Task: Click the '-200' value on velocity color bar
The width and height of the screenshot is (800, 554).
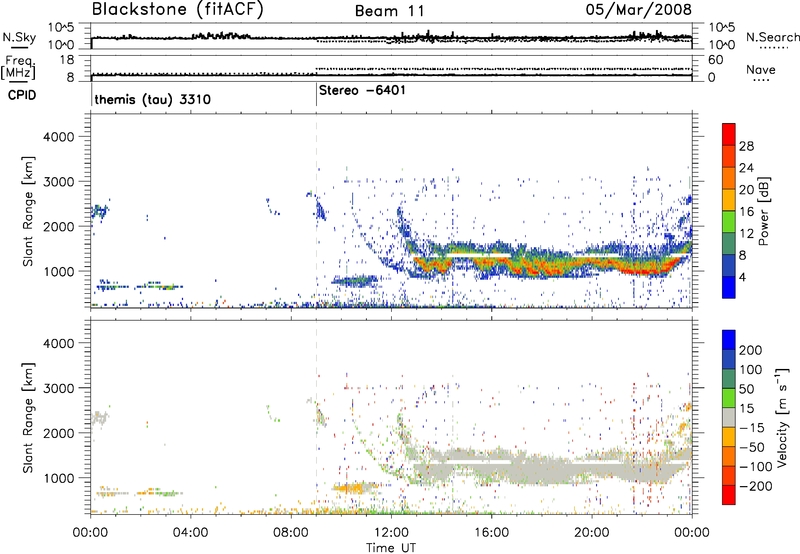Action: [x=755, y=486]
